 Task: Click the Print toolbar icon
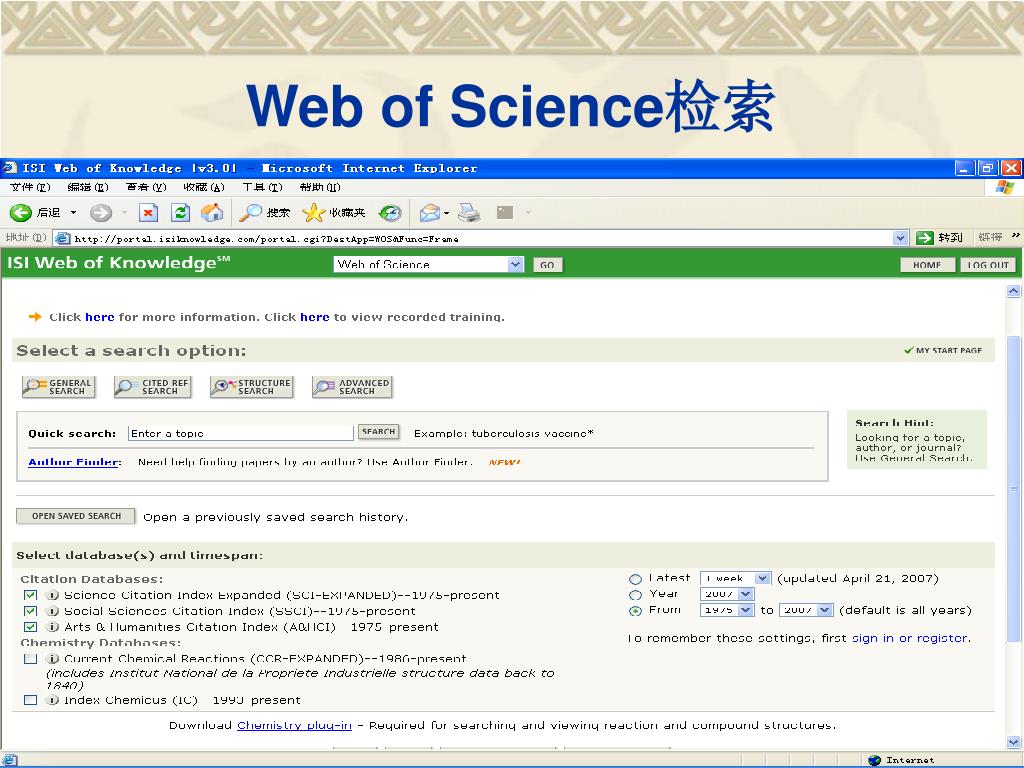(469, 212)
